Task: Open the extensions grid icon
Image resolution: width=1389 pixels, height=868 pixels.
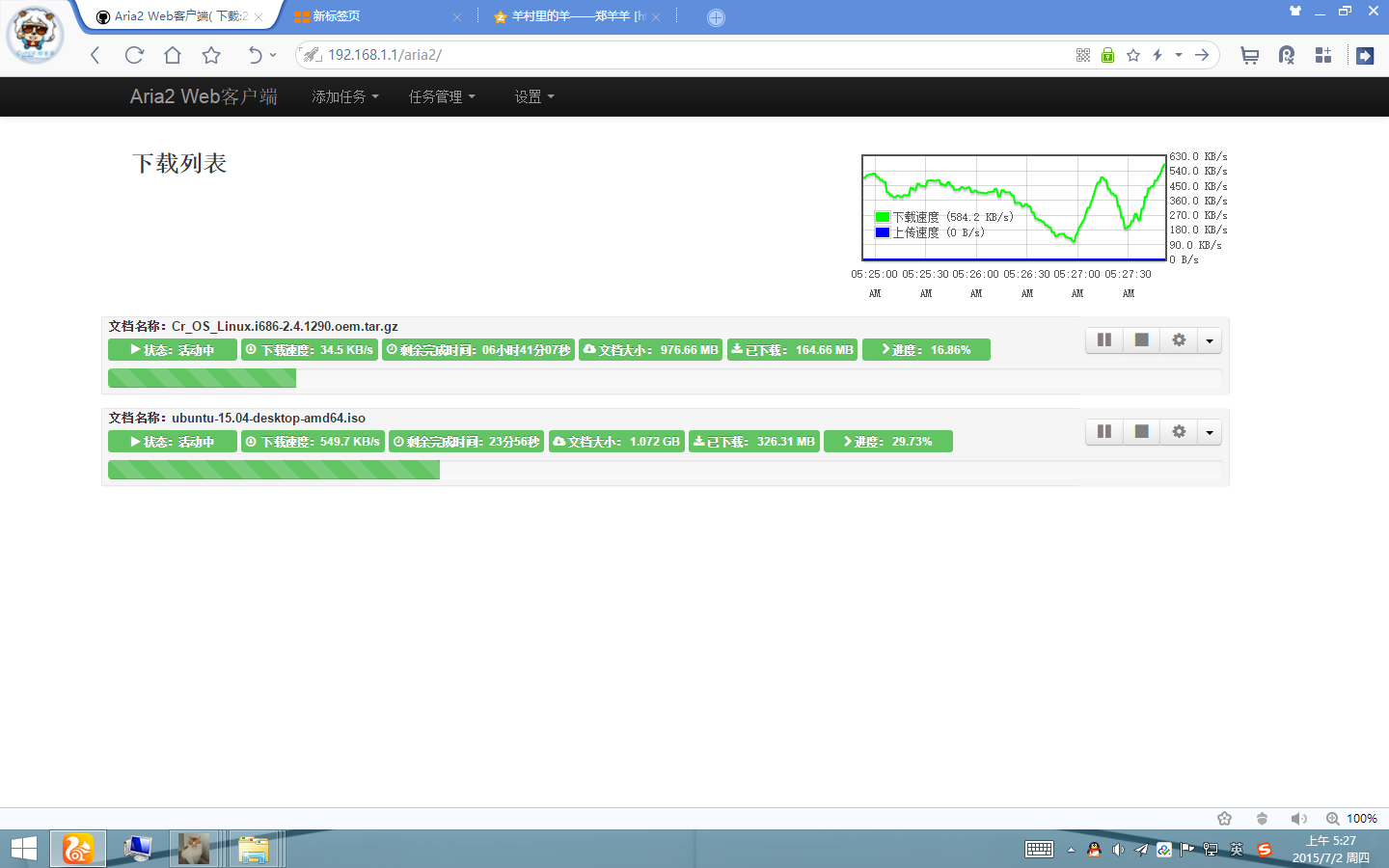Action: point(1323,55)
